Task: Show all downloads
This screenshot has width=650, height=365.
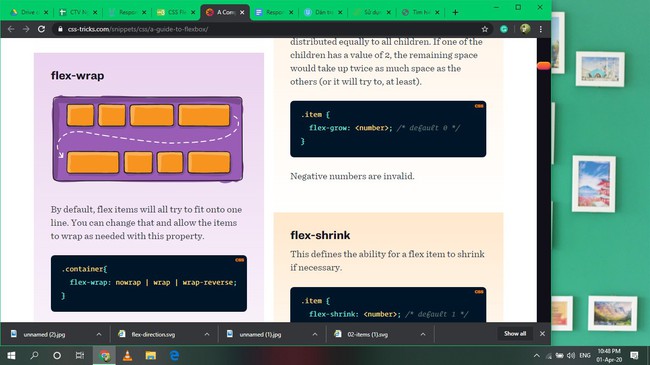Action: pyautogui.click(x=515, y=333)
